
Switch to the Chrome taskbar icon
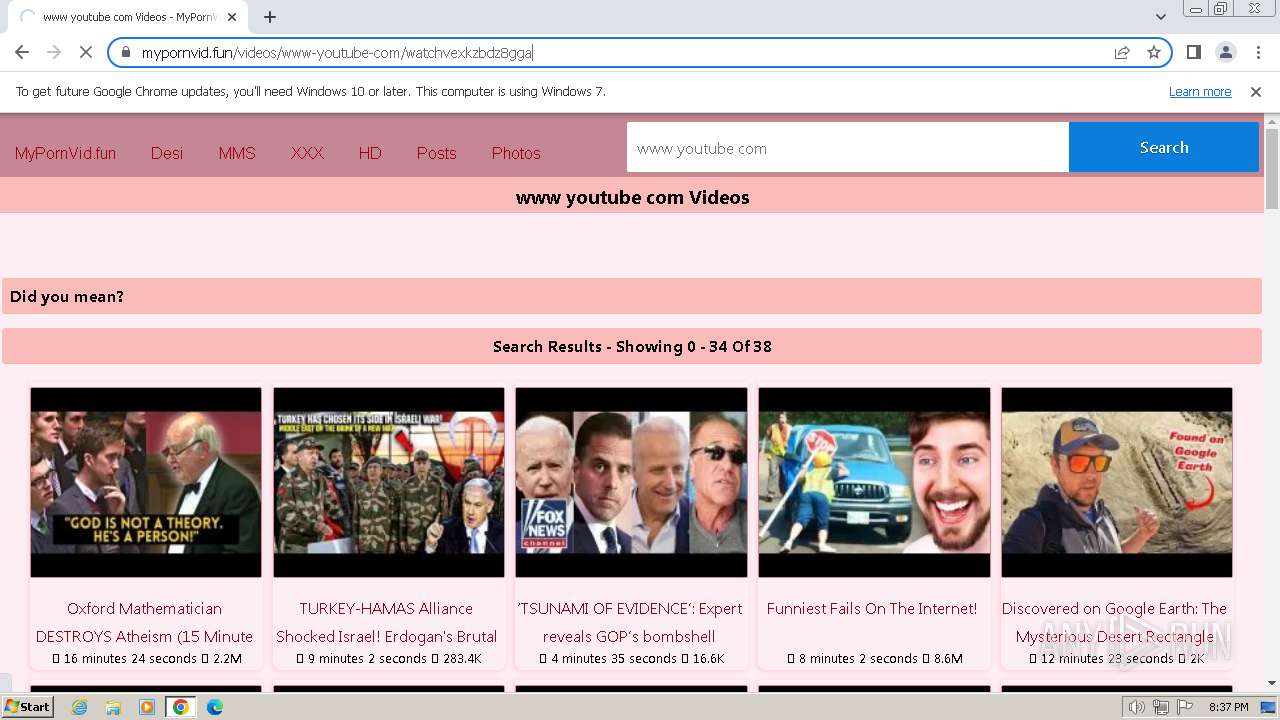tap(180, 707)
